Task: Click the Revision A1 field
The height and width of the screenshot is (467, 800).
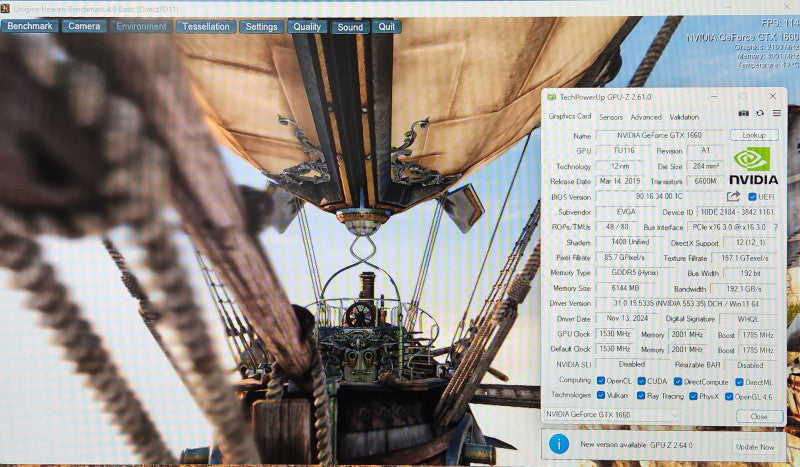Action: (x=706, y=151)
